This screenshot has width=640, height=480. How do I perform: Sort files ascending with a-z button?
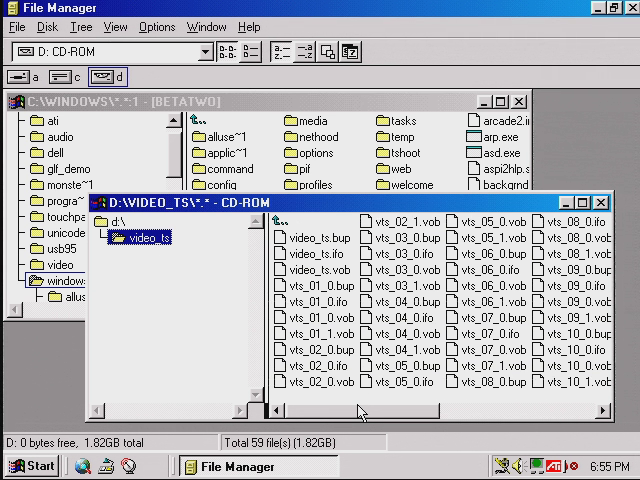point(282,52)
